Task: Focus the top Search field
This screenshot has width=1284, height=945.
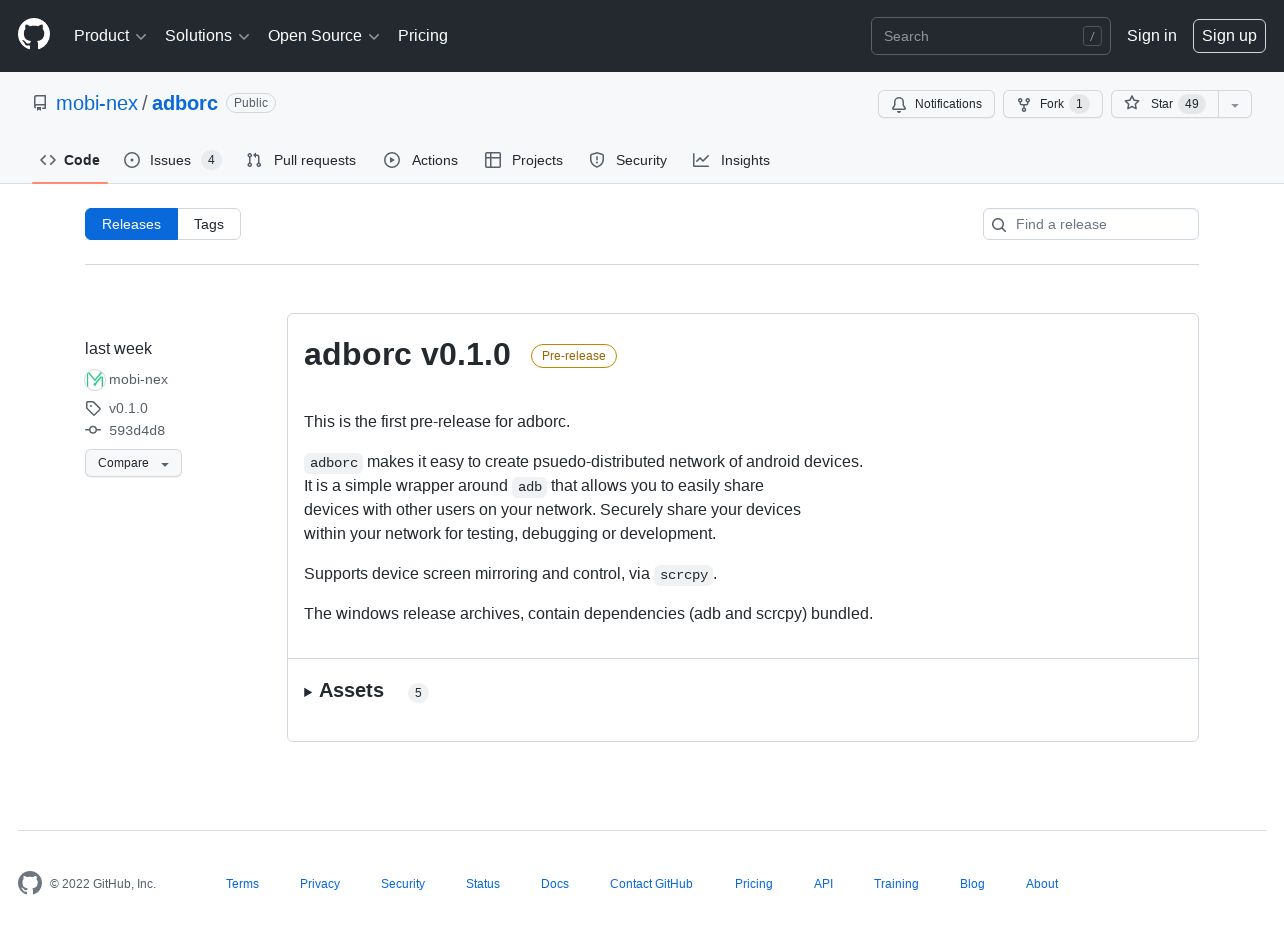Action: 991,36
